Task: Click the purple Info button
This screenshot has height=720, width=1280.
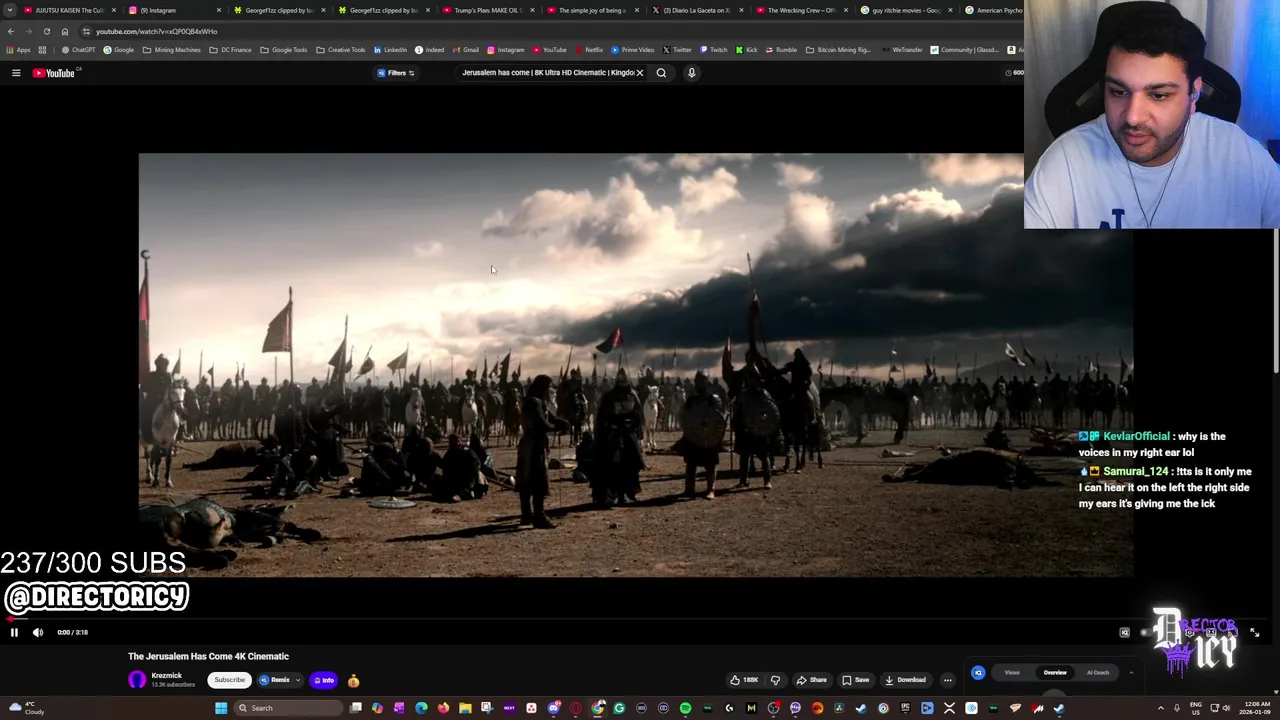Action: tap(323, 680)
